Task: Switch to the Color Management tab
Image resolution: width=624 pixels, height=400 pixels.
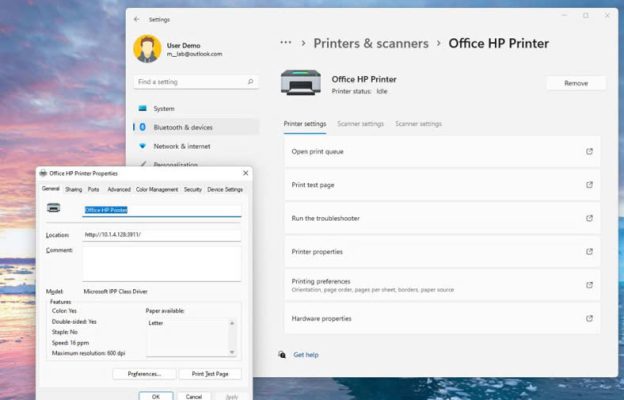Action: point(157,189)
